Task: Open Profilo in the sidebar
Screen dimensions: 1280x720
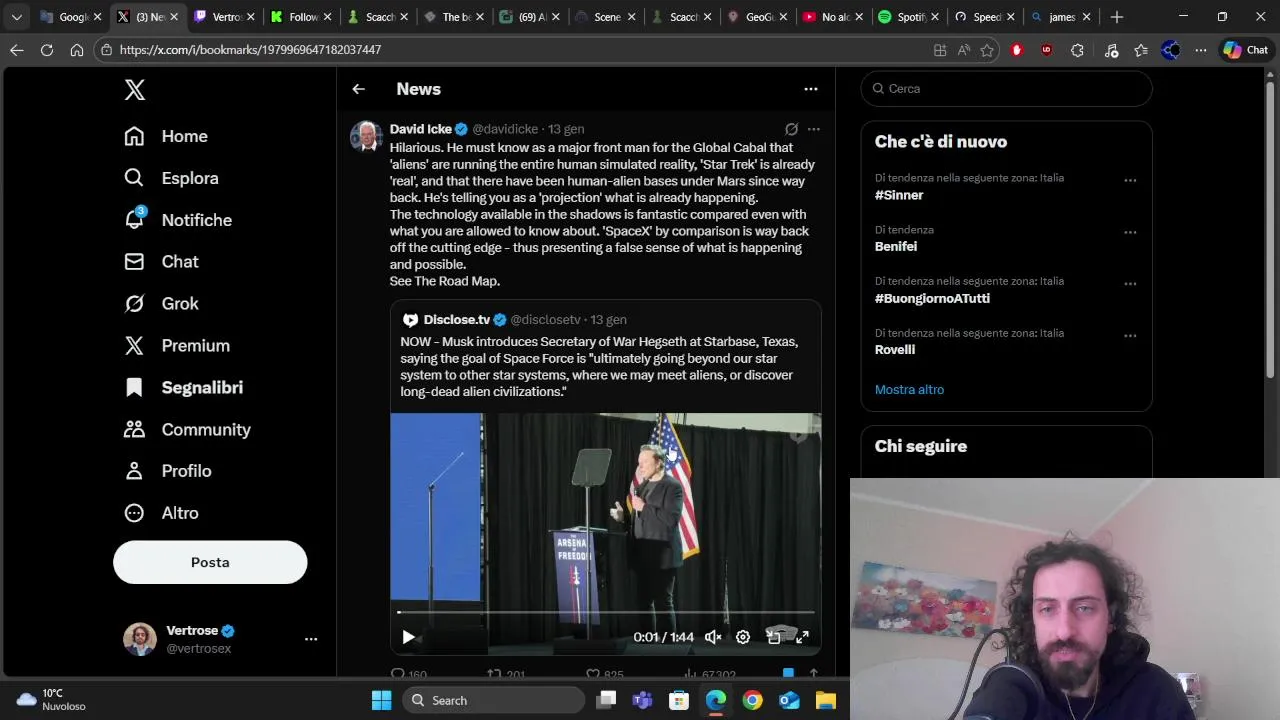Action: pos(167,471)
